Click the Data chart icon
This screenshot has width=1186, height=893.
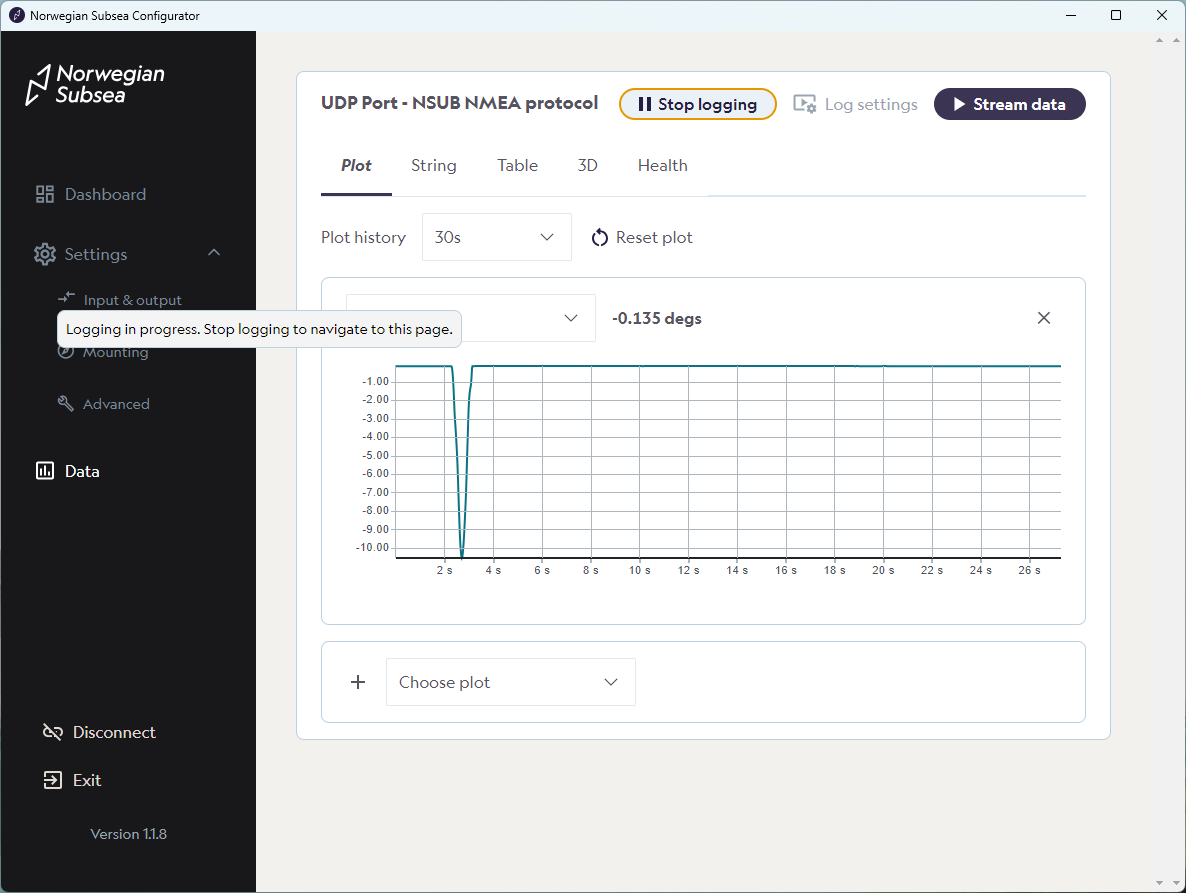point(45,471)
